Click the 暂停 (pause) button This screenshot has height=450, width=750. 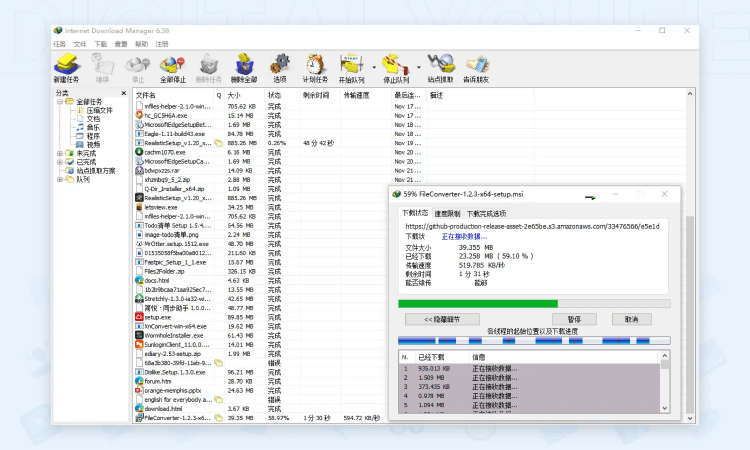pyautogui.click(x=574, y=319)
